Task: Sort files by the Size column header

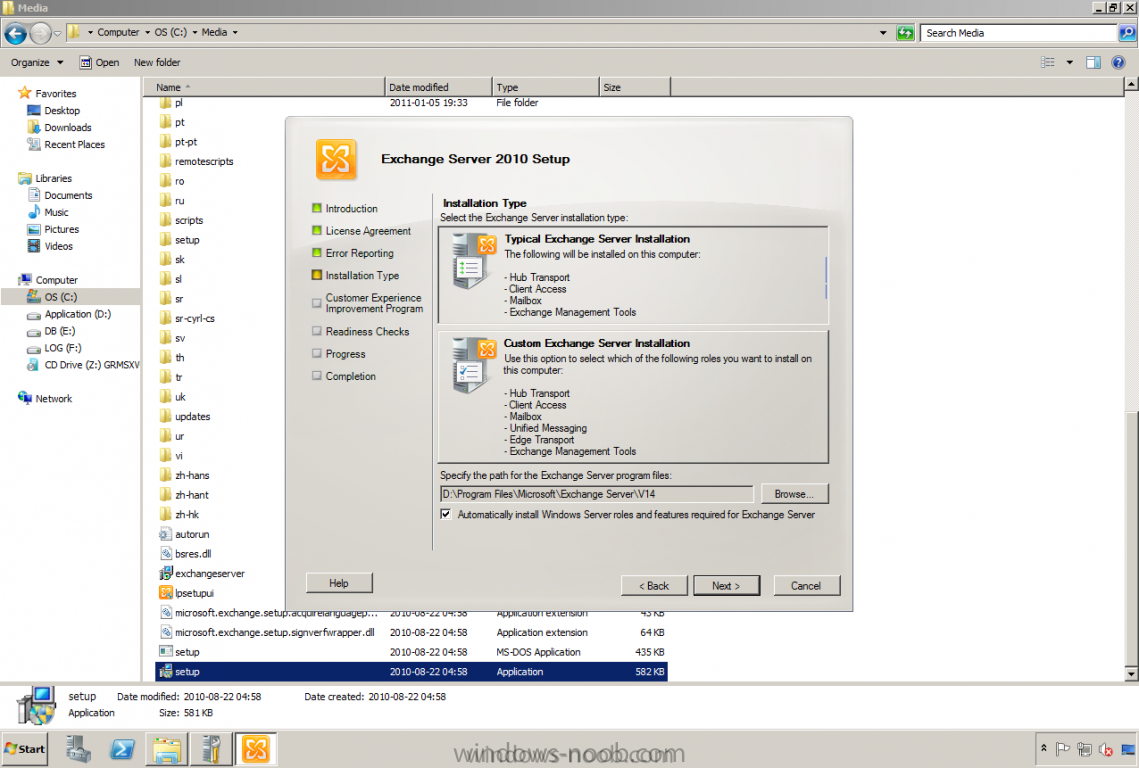Action: [635, 87]
